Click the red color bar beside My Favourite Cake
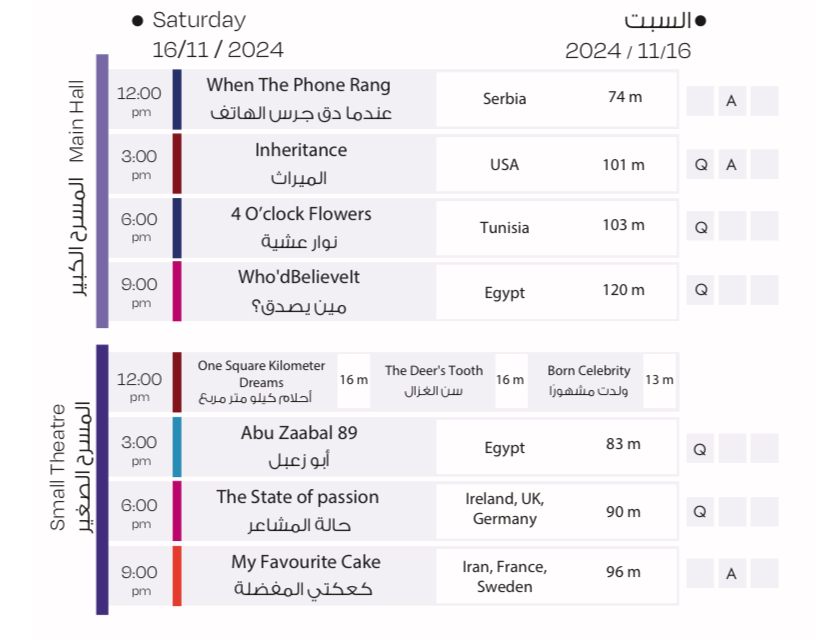 pyautogui.click(x=177, y=575)
